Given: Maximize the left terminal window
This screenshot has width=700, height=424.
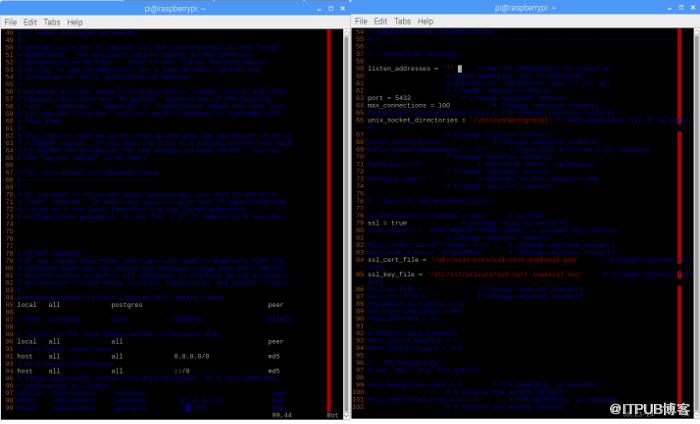Looking at the screenshot, I should (331, 8).
